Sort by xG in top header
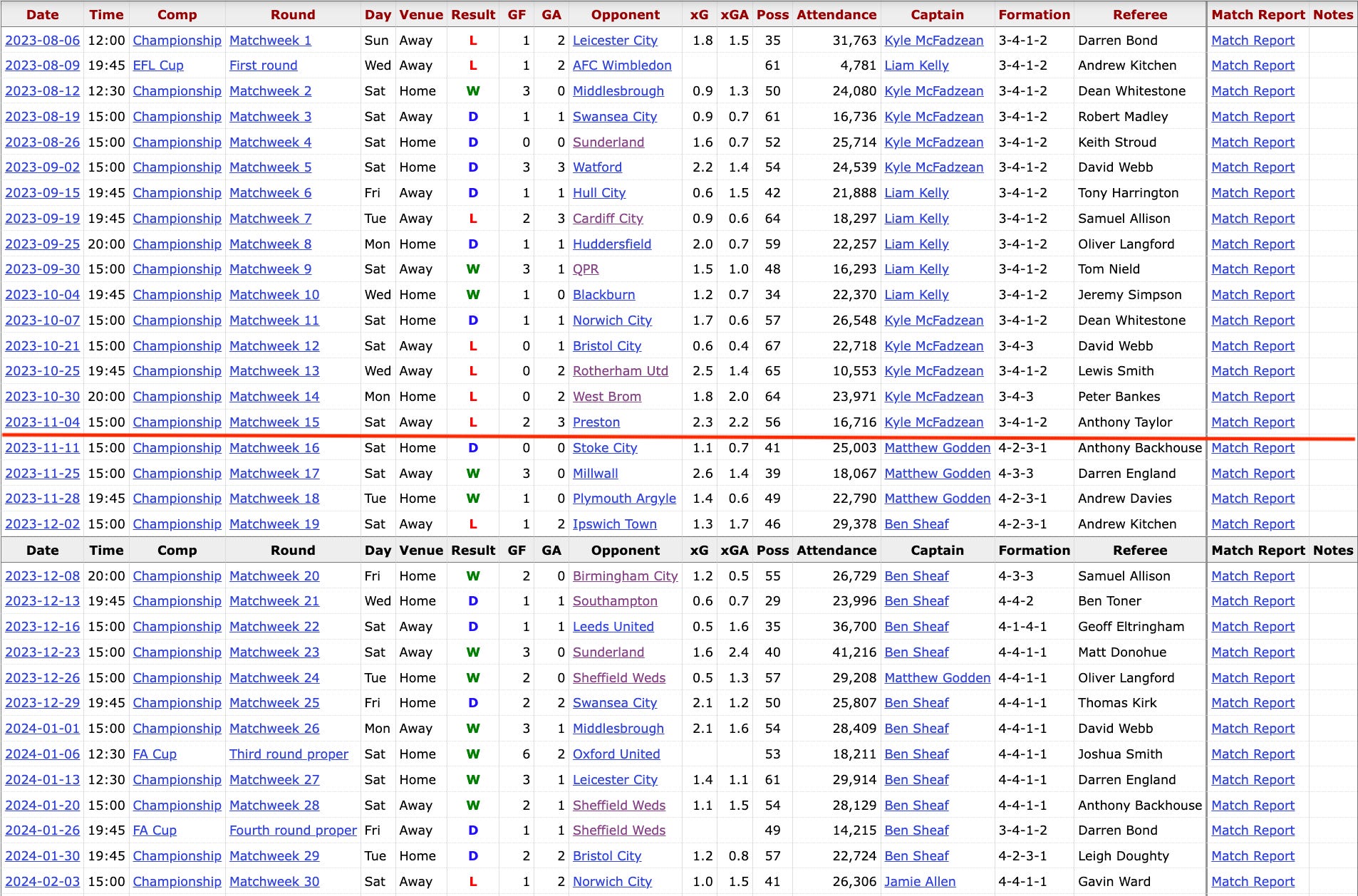The image size is (1358, 896). click(x=699, y=15)
